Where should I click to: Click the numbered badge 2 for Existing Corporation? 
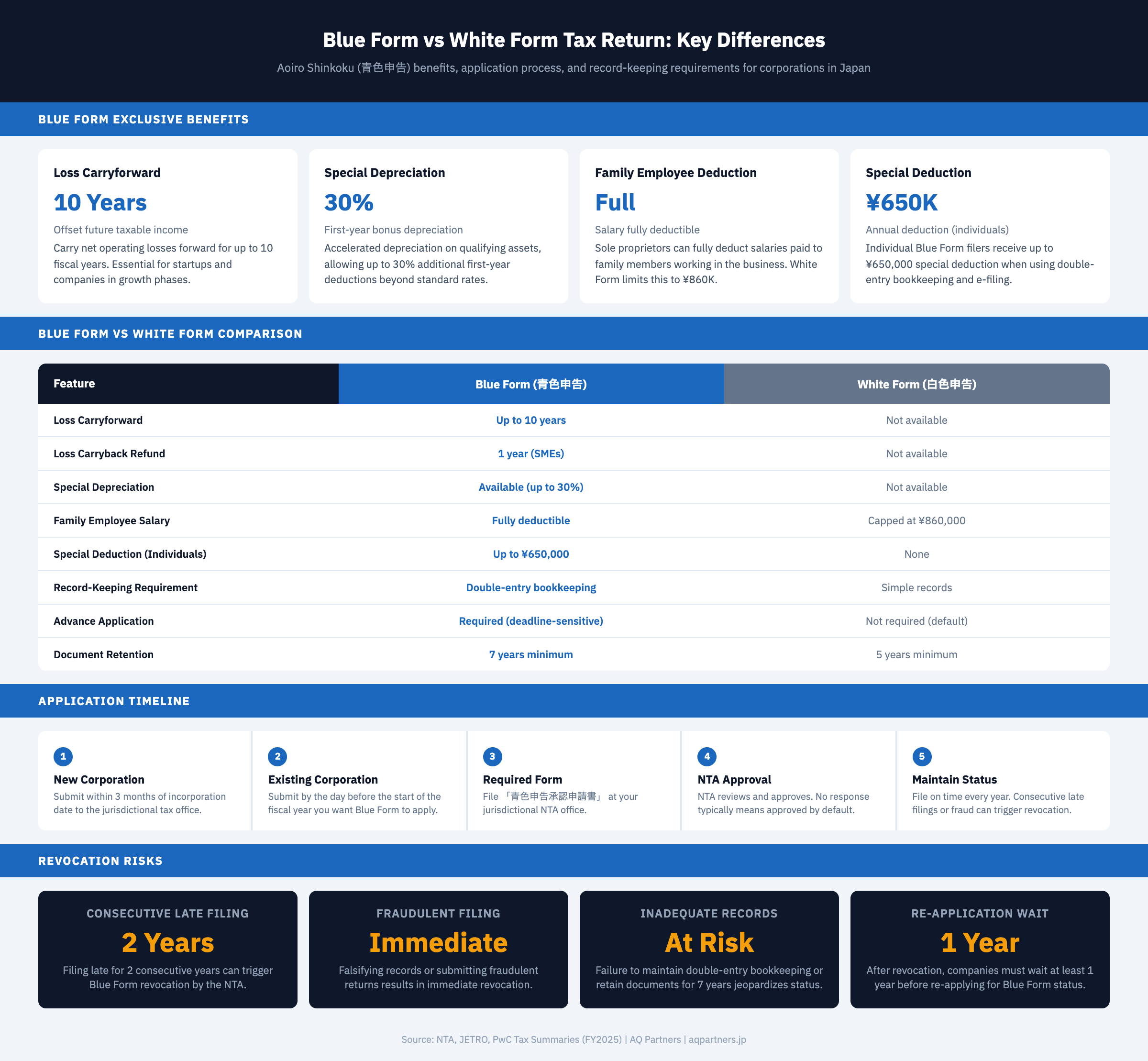[x=277, y=757]
